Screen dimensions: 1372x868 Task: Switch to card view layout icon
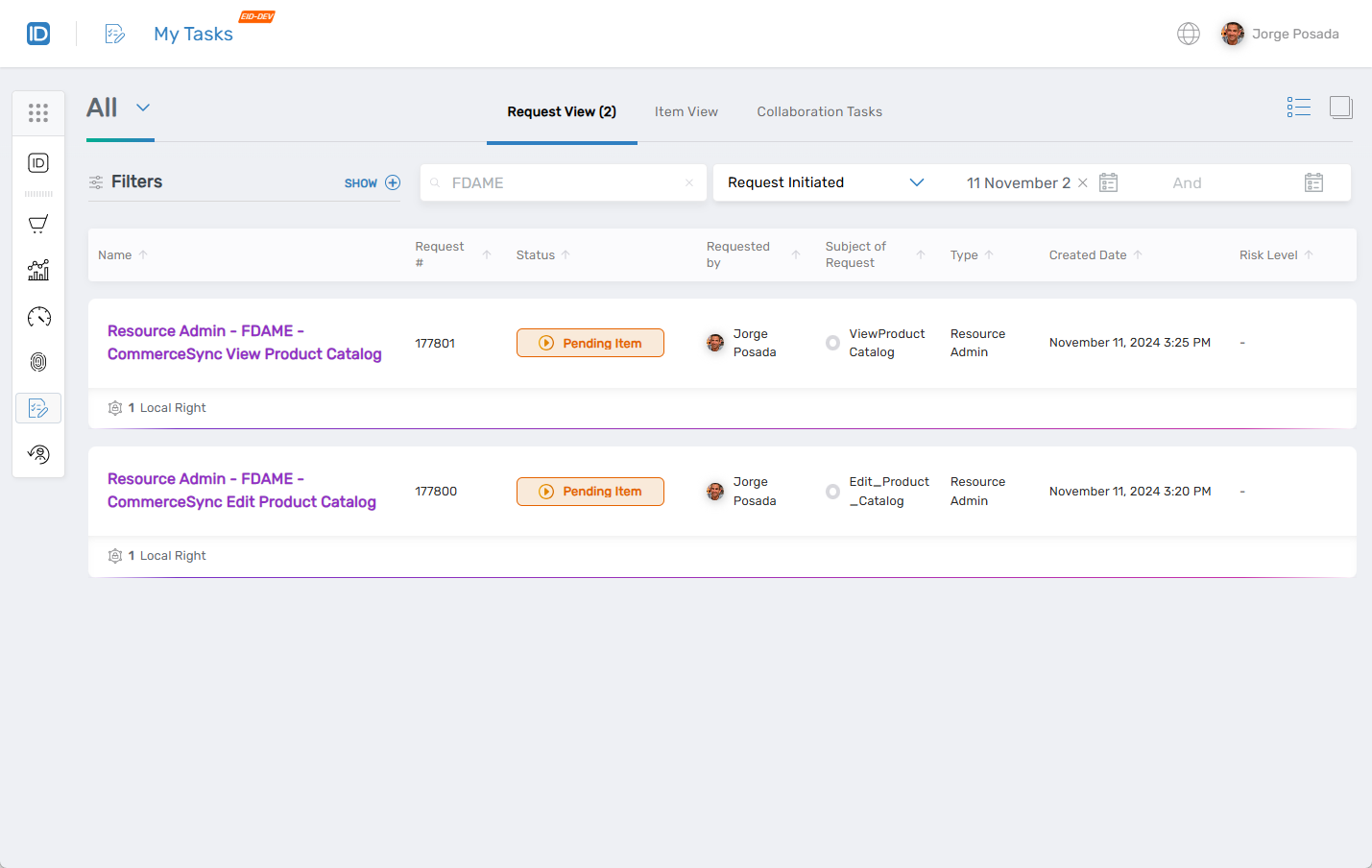tap(1340, 108)
